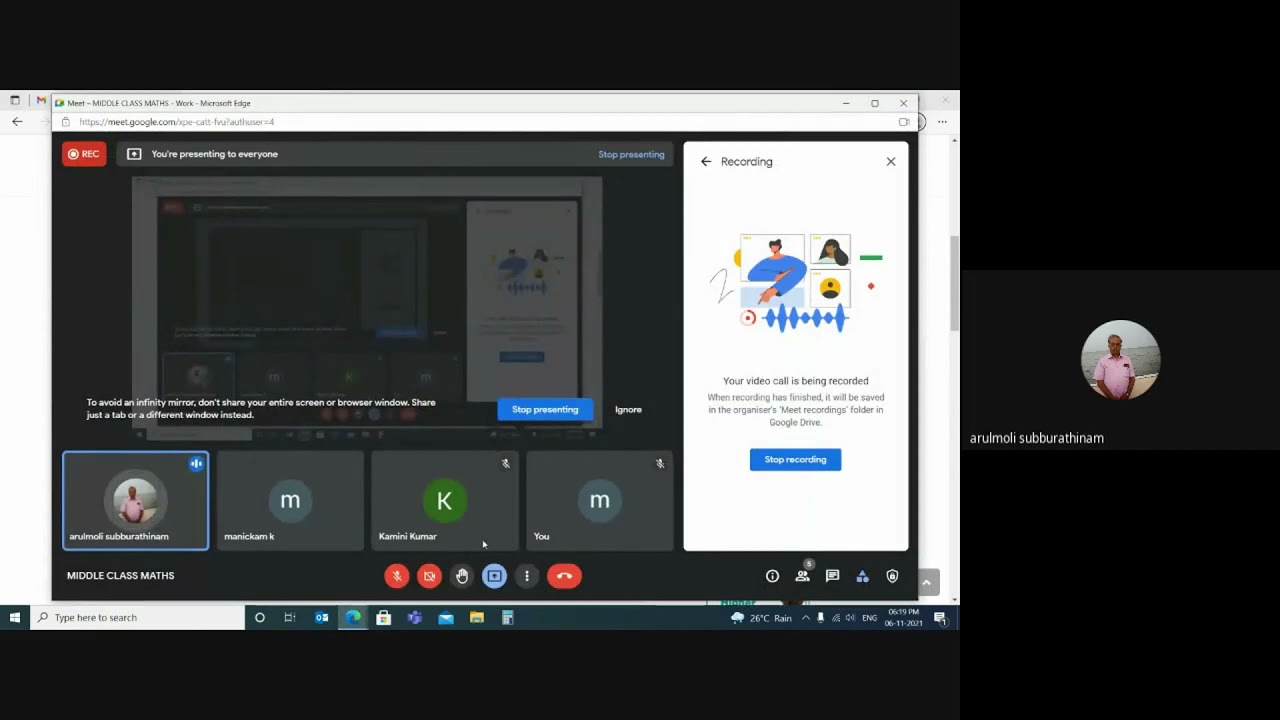Screen dimensions: 1280x720
Task: Open Cortana circle on taskbar
Action: (x=260, y=618)
